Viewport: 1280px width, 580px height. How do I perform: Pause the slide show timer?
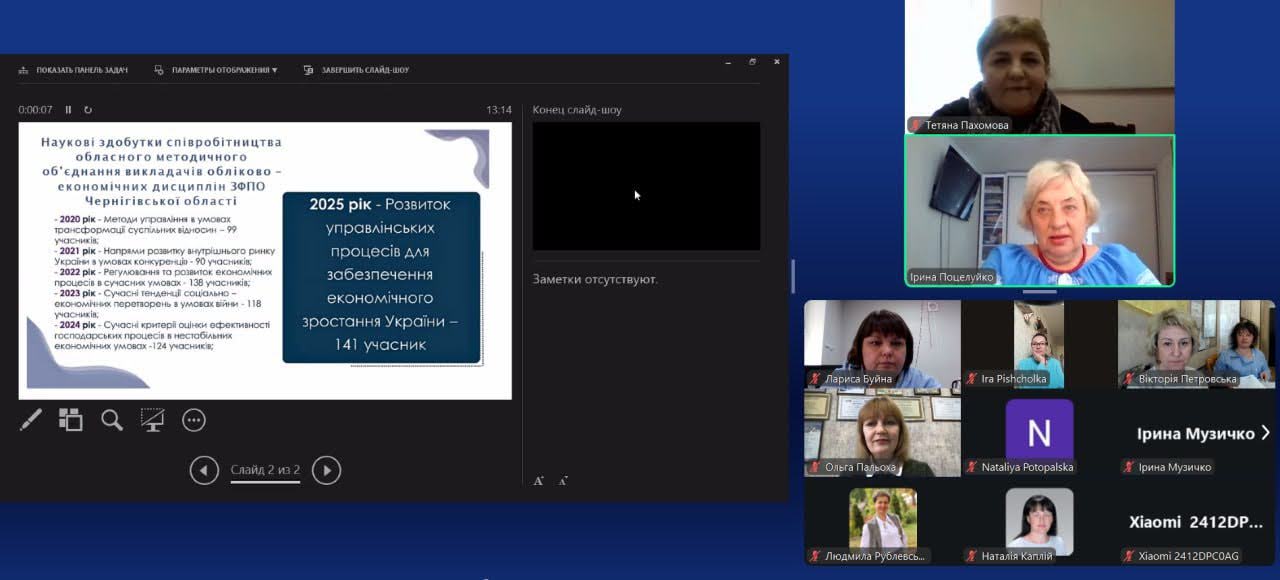tap(69, 110)
